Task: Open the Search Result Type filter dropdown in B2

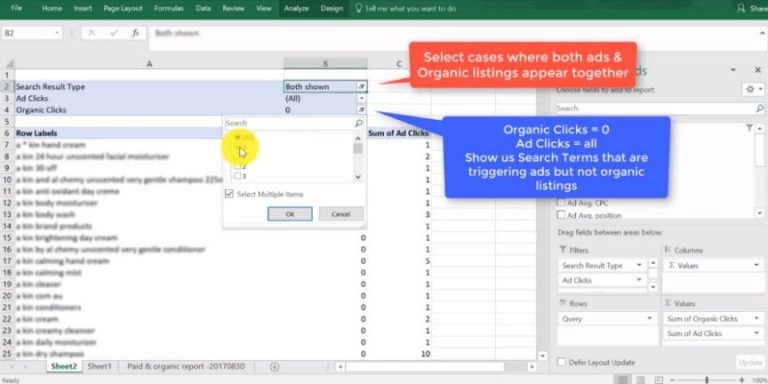Action: click(x=362, y=87)
